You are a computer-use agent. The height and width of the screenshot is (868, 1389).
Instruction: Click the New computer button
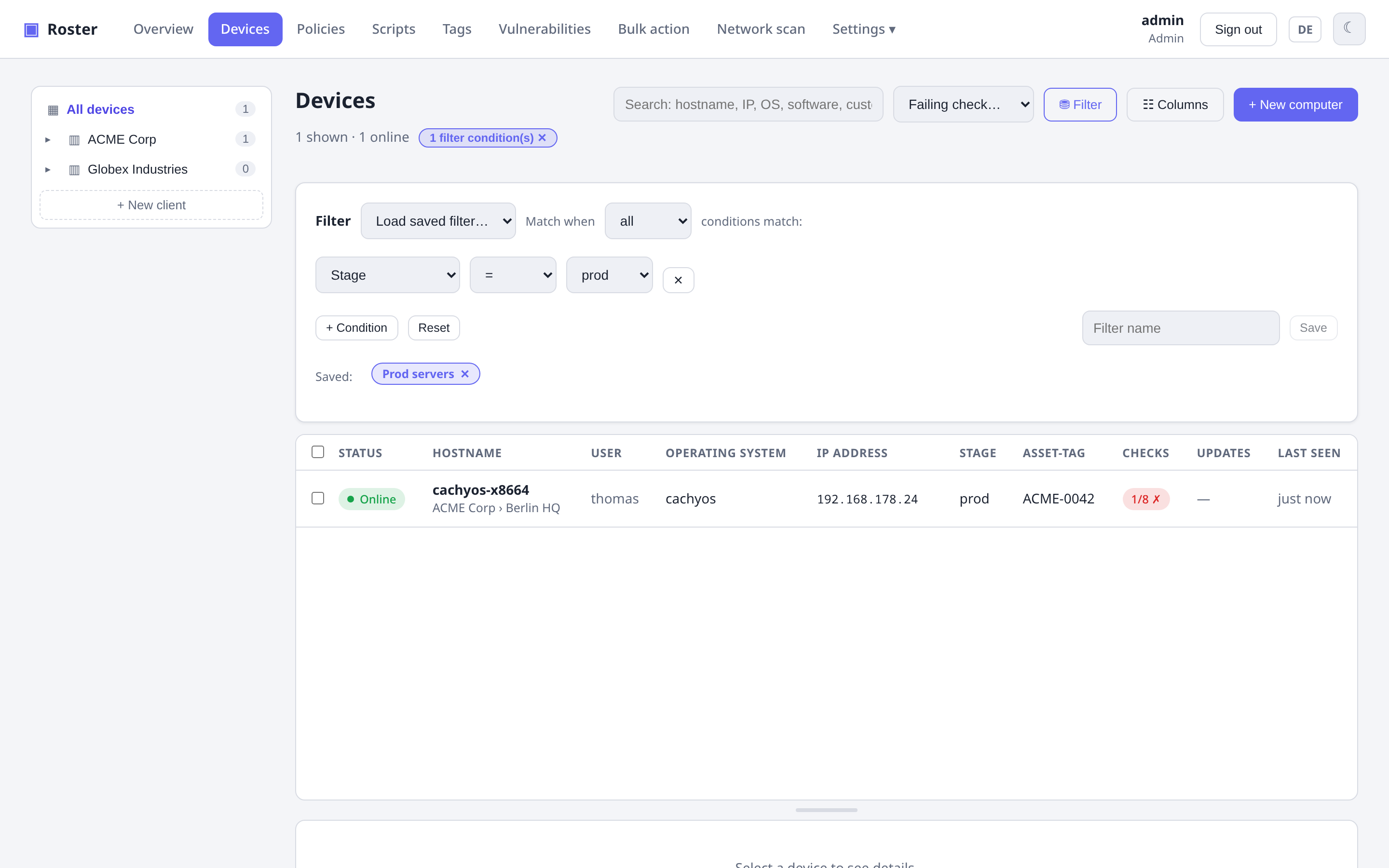(x=1295, y=105)
